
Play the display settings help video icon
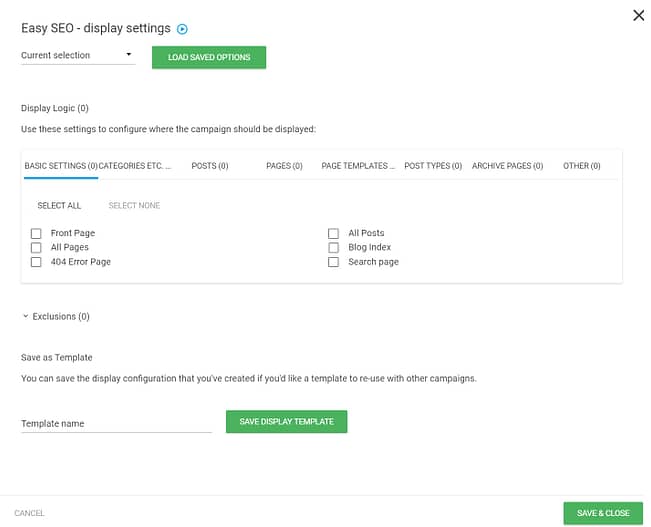pos(182,29)
